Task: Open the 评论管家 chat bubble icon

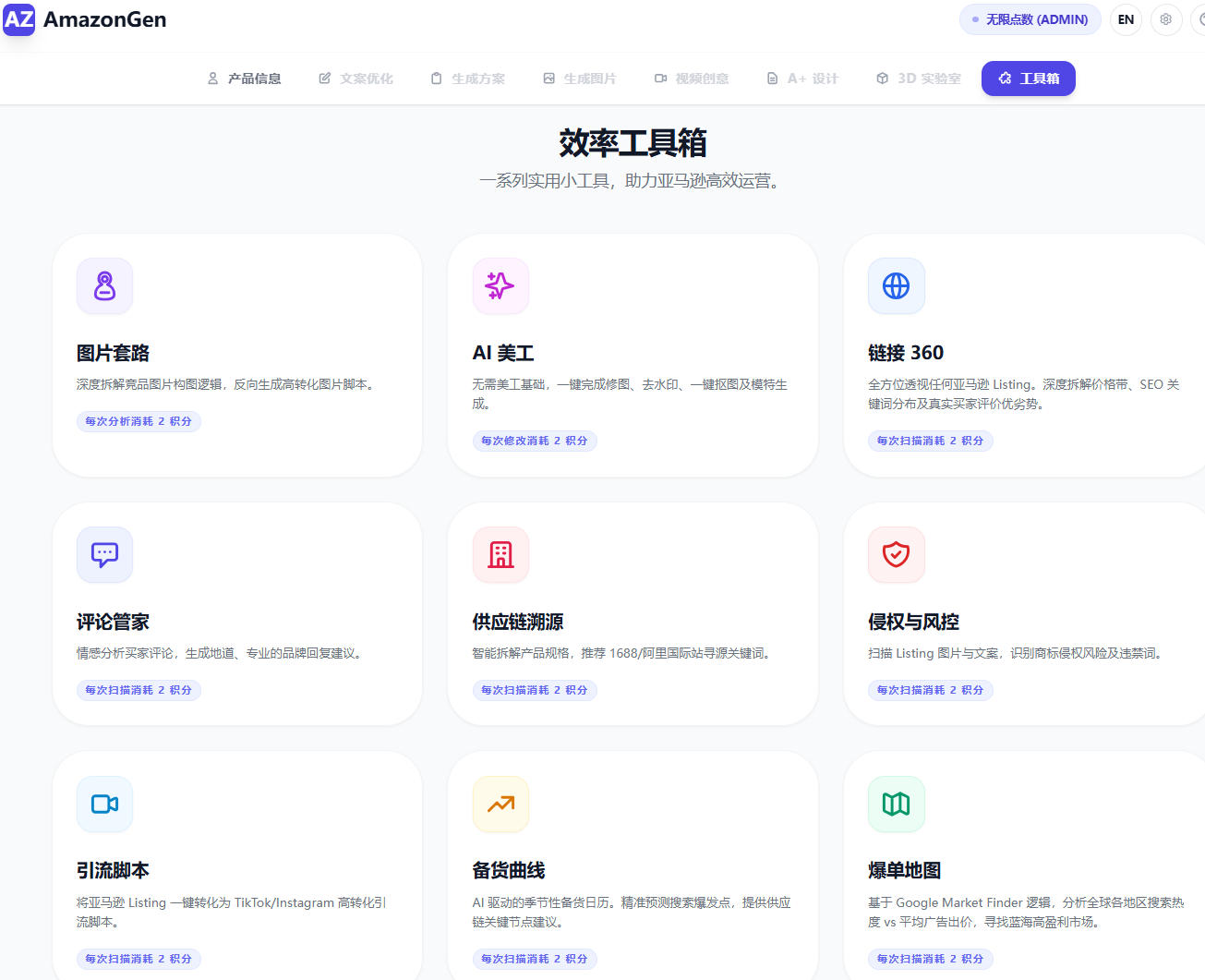Action: click(104, 554)
